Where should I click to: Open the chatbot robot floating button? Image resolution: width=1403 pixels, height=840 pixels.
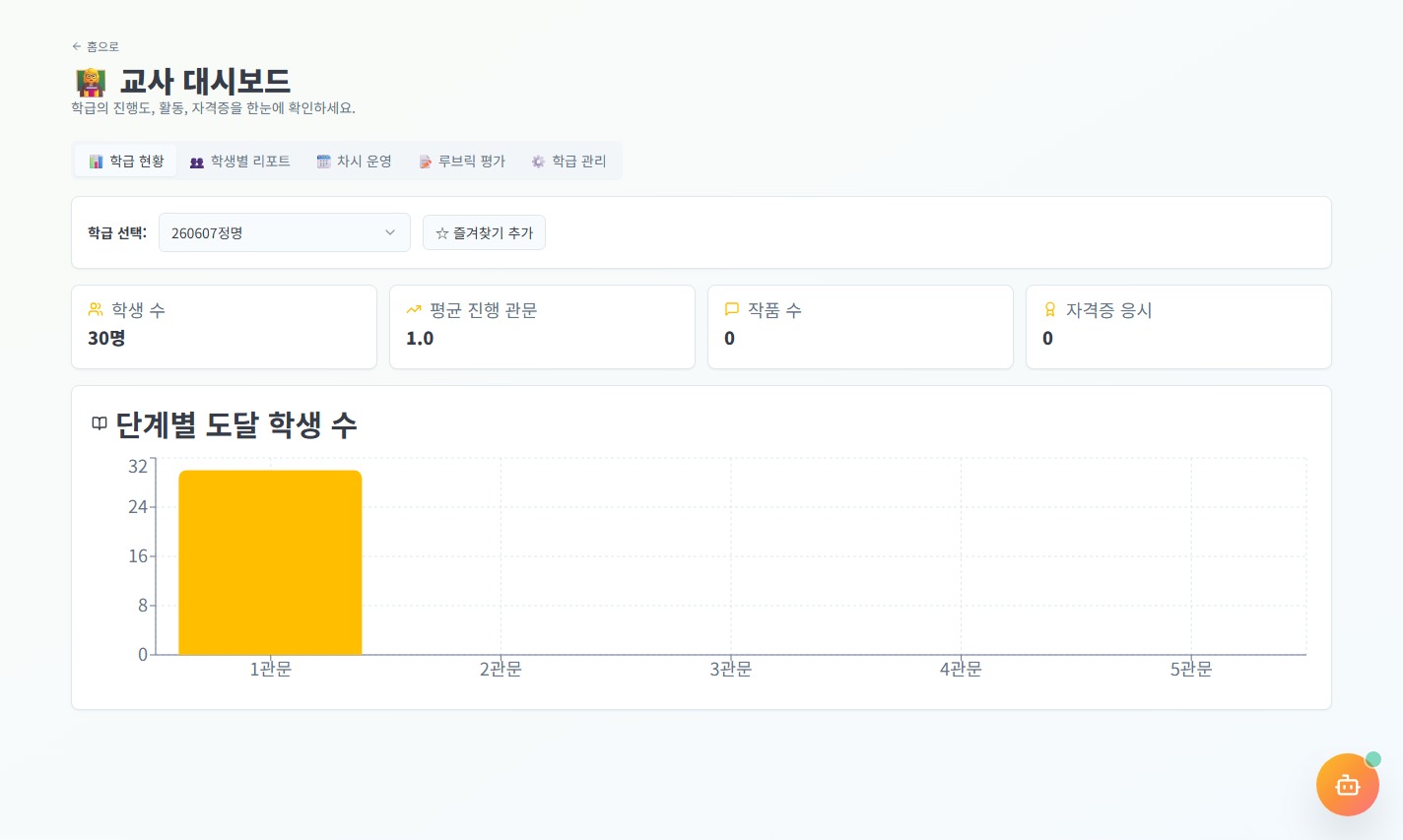[1347, 785]
